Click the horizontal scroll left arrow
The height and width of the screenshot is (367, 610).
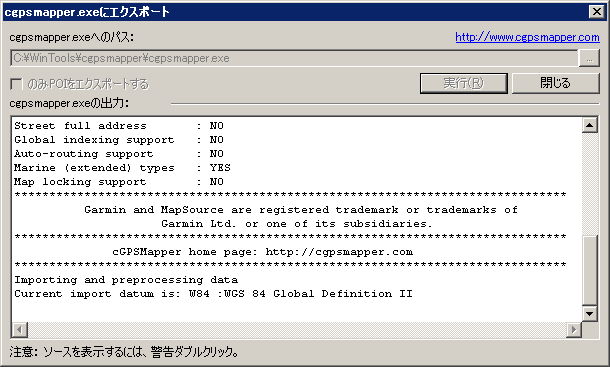(x=19, y=330)
